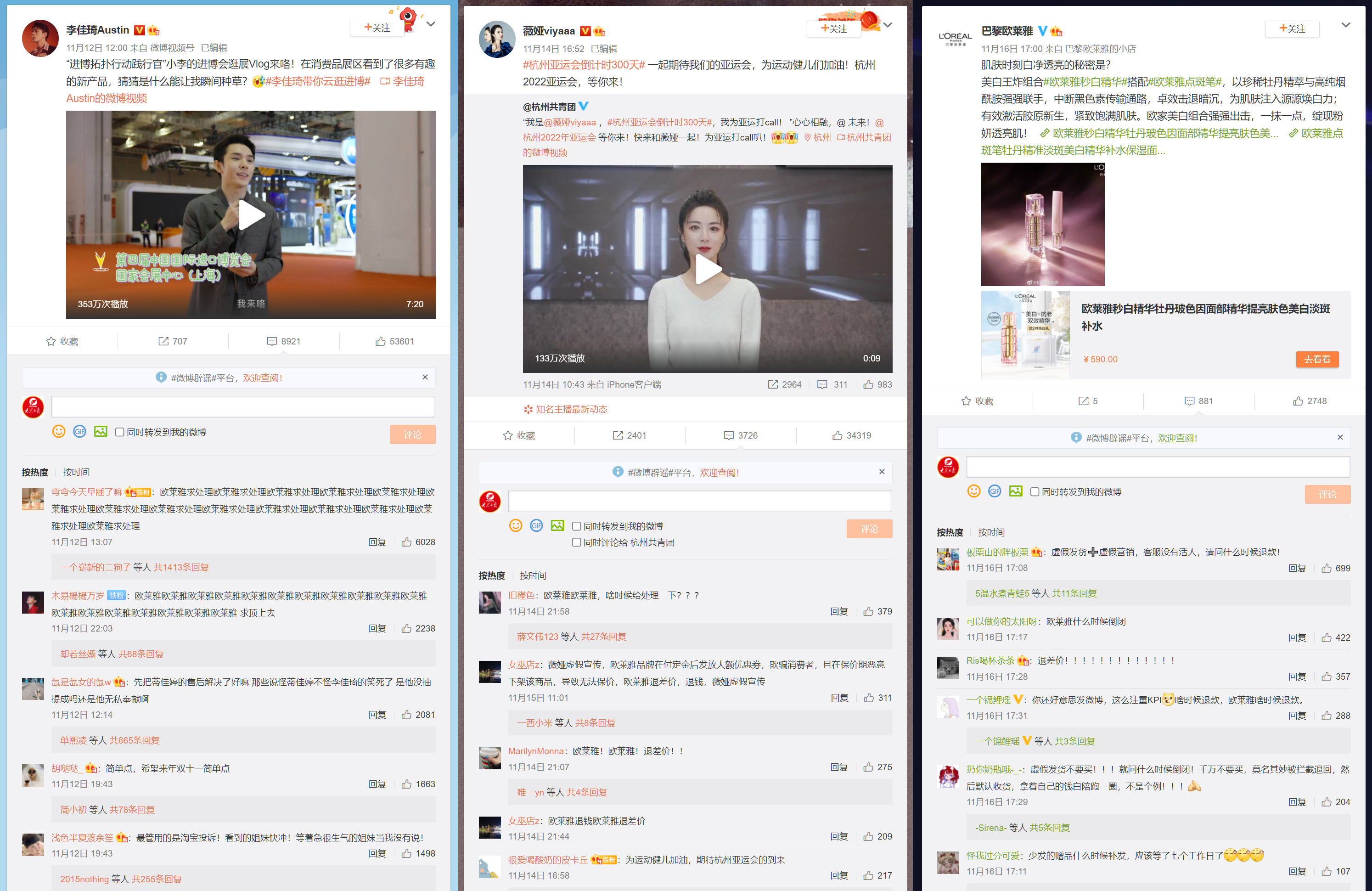The width and height of the screenshot is (1372, 891).
Task: Like the embedded 杭州共青团 post showing 983
Action: [877, 385]
